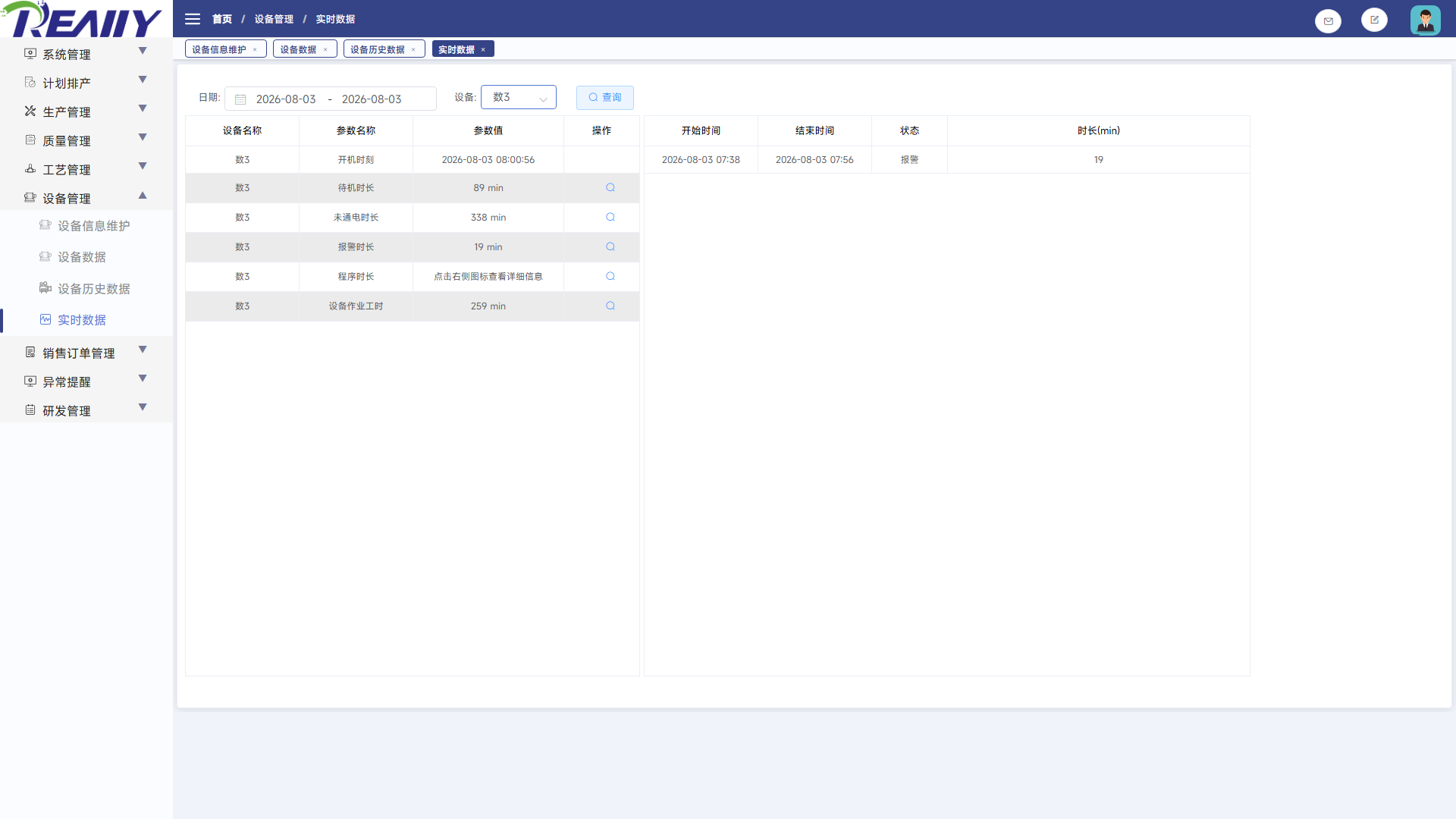View details for 报警时长 row
Viewport: 1456px width, 819px height.
point(610,246)
